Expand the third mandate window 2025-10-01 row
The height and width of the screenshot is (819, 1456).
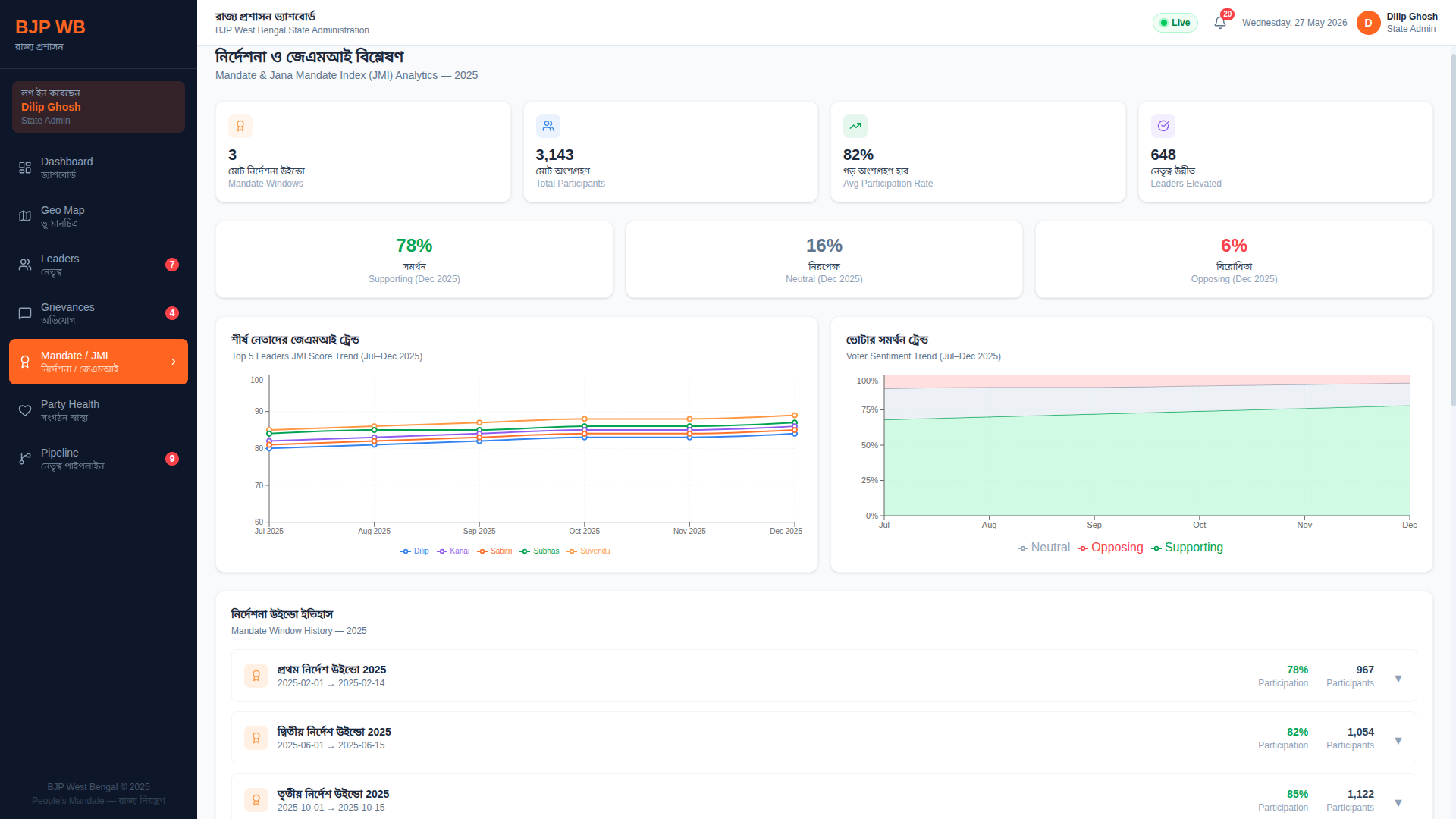824,798
